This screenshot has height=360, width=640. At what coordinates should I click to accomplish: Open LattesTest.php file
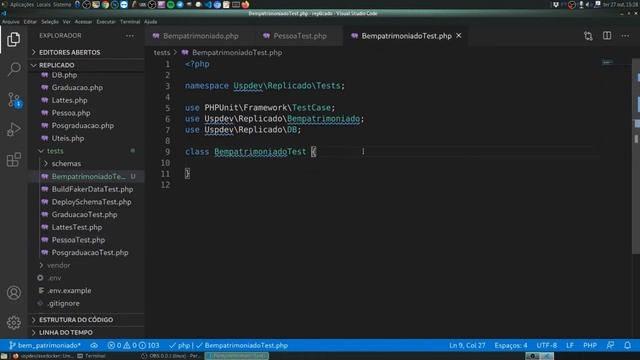(86, 227)
